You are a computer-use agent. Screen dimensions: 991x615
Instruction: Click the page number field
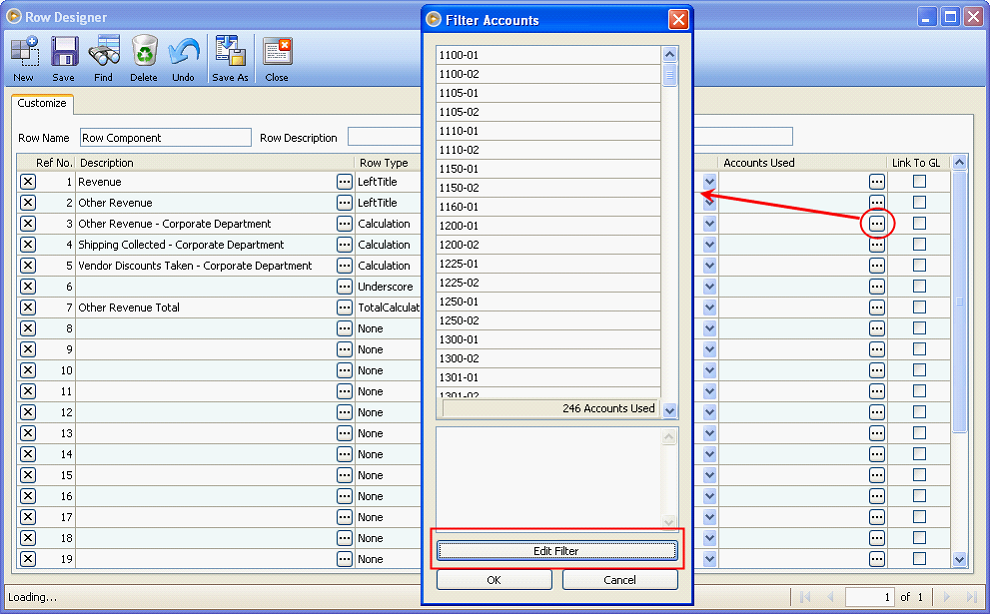click(870, 597)
